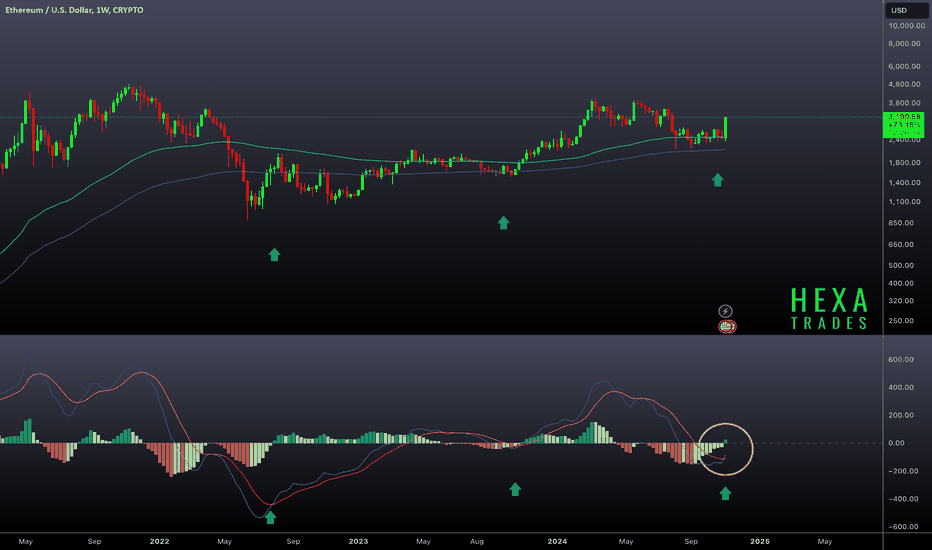This screenshot has width=932, height=550.
Task: Click the 4,800.00 price axis label
Action: [904, 84]
